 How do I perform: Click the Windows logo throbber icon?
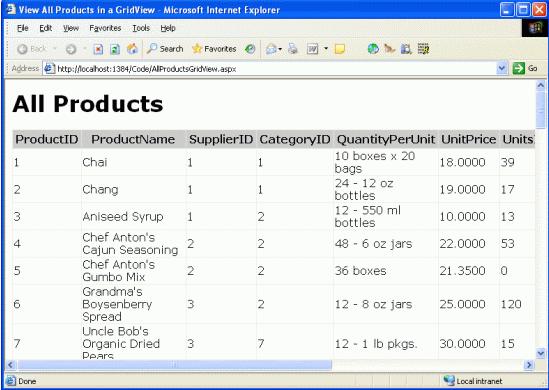[x=535, y=28]
